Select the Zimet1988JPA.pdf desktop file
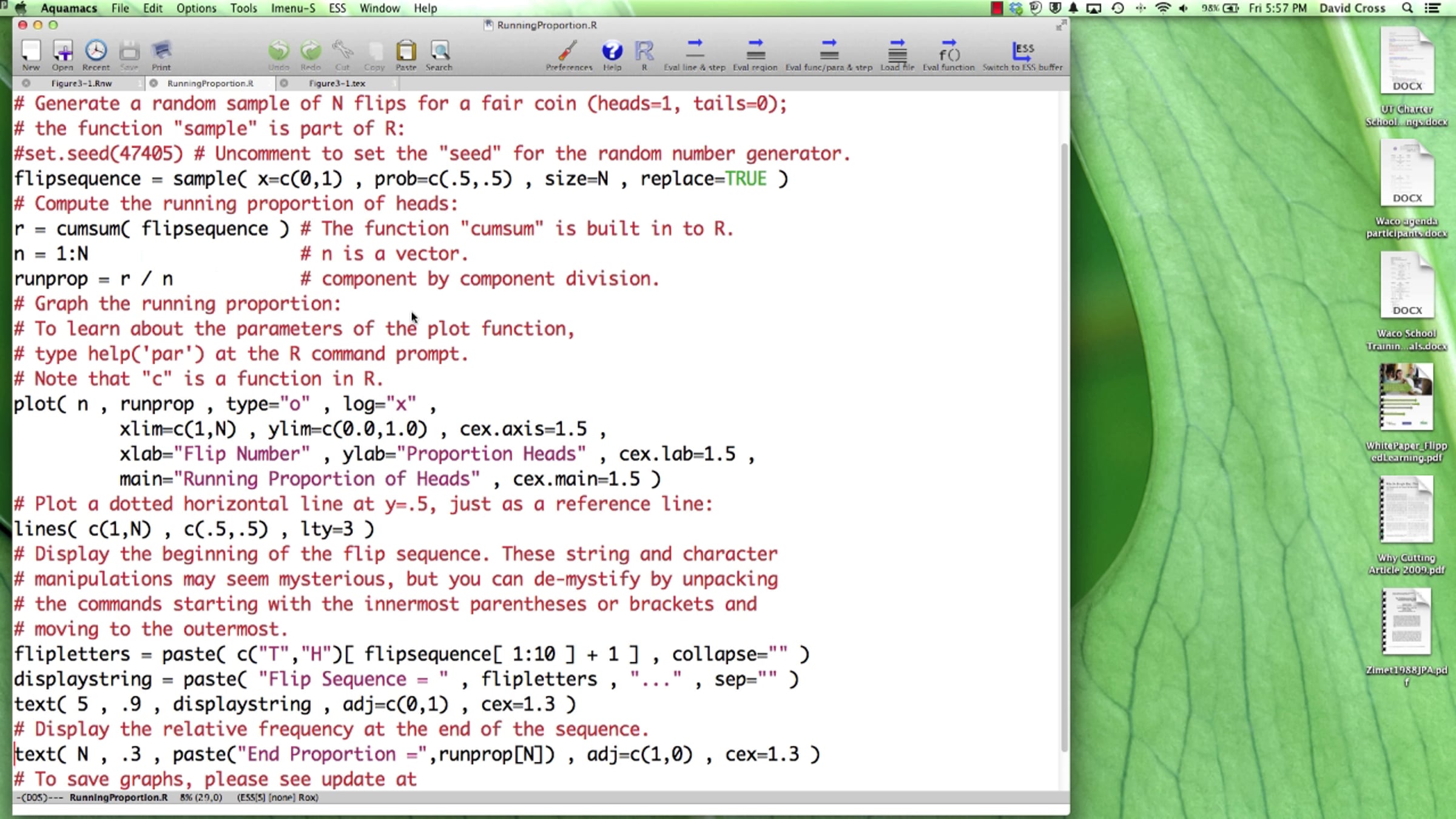The width and height of the screenshot is (1456, 819). (1407, 637)
